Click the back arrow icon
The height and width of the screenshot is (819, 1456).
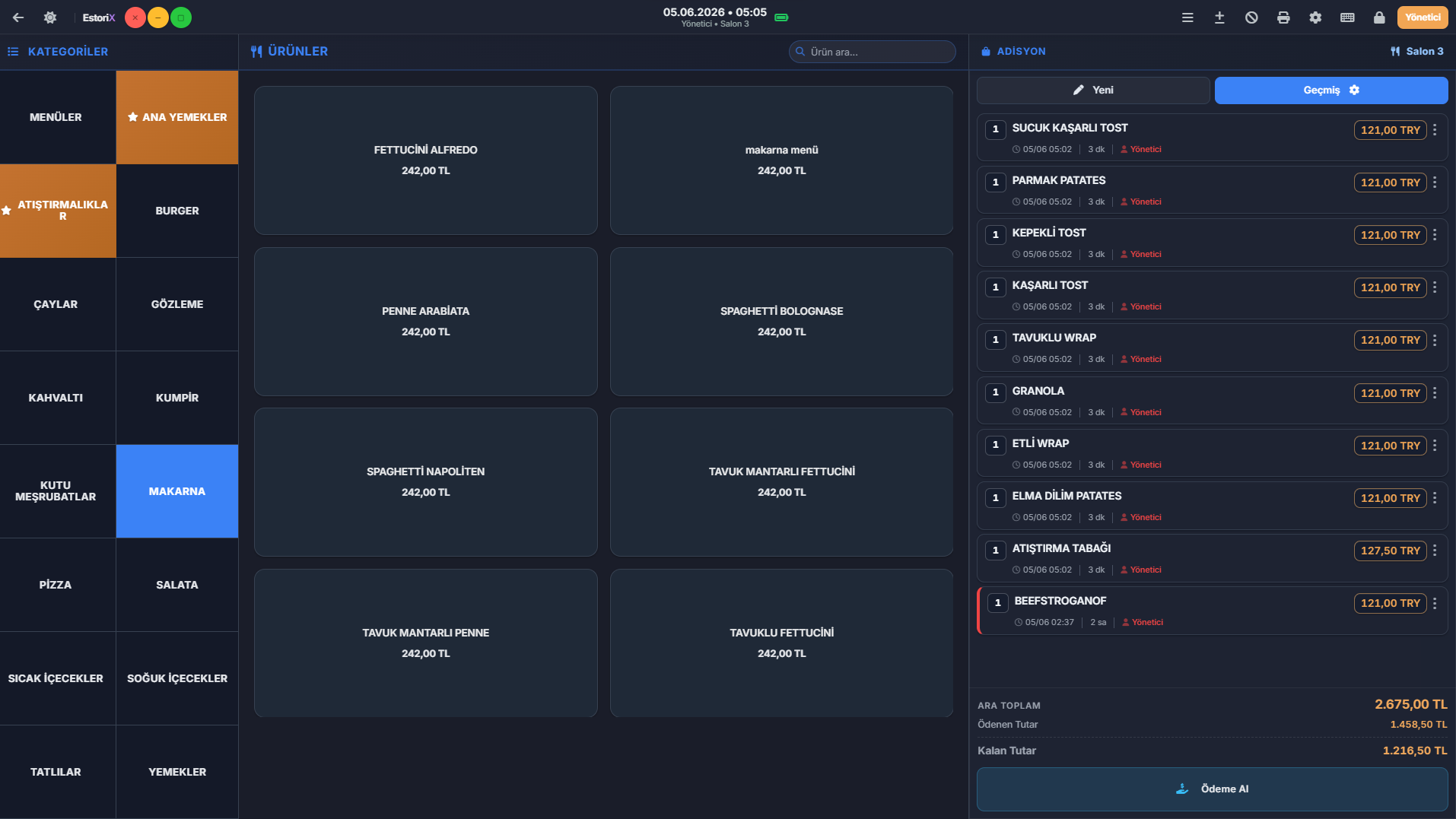pos(18,17)
